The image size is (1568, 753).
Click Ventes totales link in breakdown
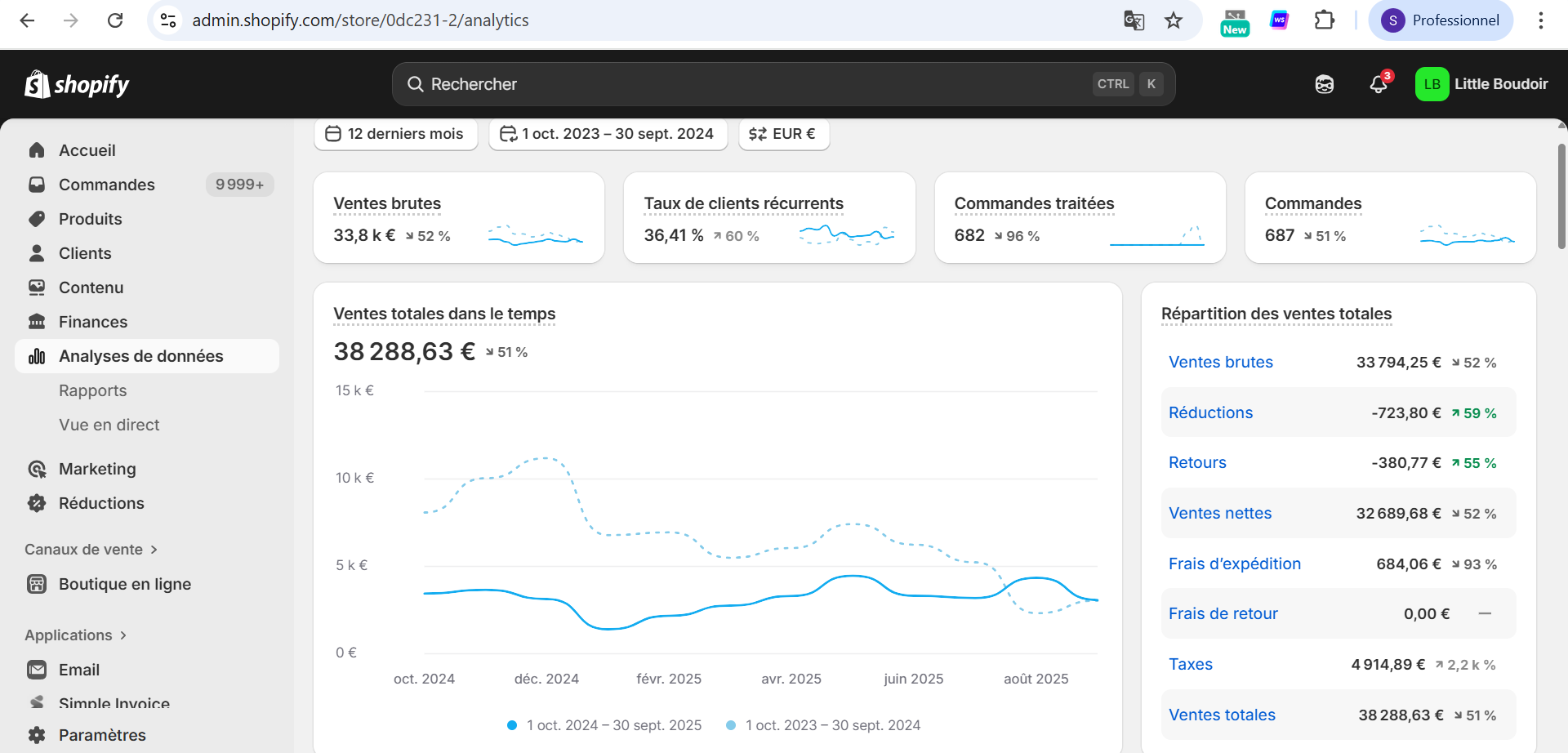point(1222,715)
